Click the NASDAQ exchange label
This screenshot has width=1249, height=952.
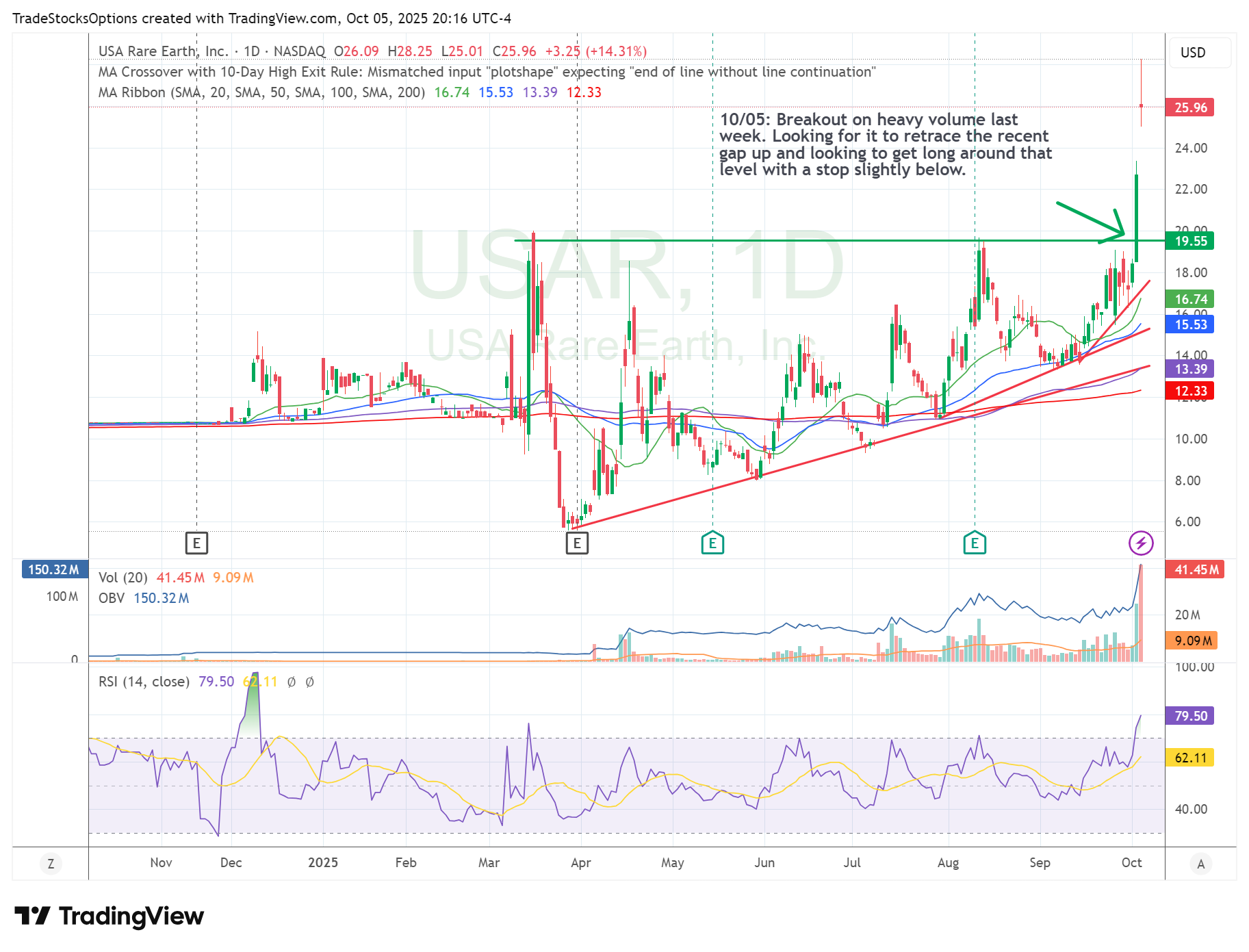coord(299,51)
